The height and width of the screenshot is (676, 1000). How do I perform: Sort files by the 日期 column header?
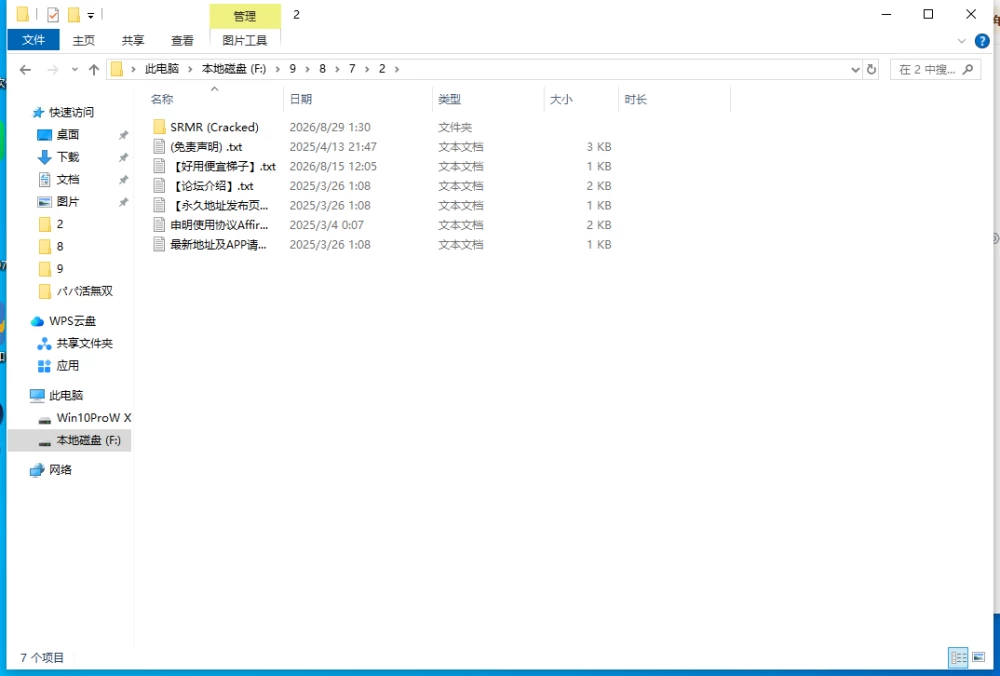301,99
